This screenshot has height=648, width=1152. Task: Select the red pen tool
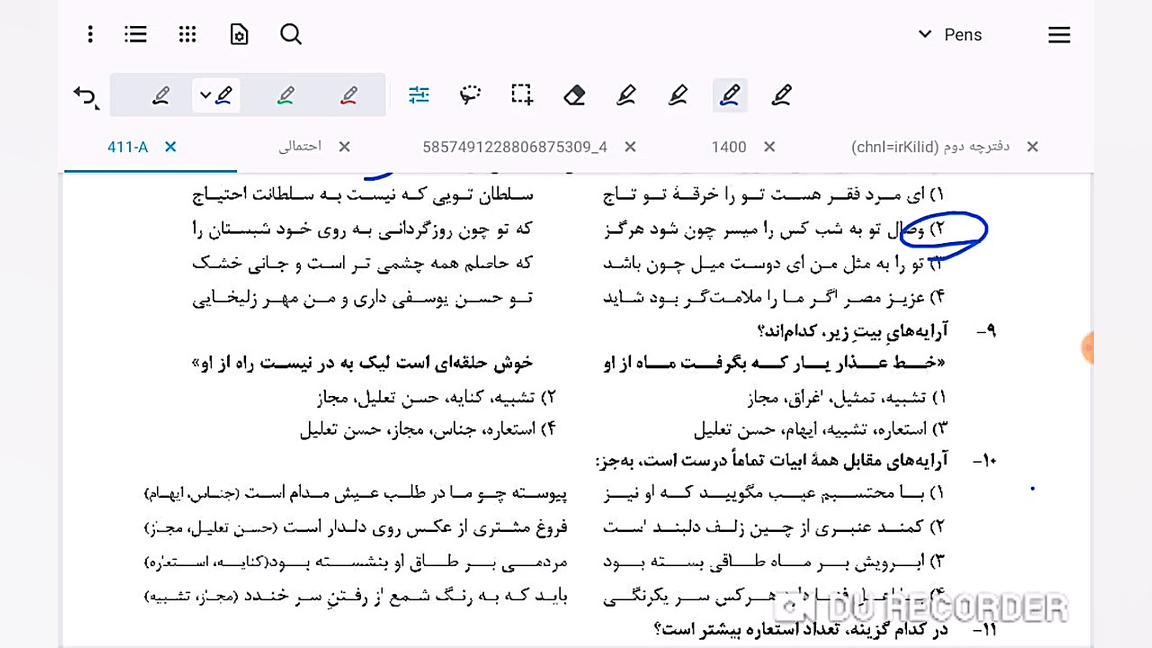(x=348, y=94)
